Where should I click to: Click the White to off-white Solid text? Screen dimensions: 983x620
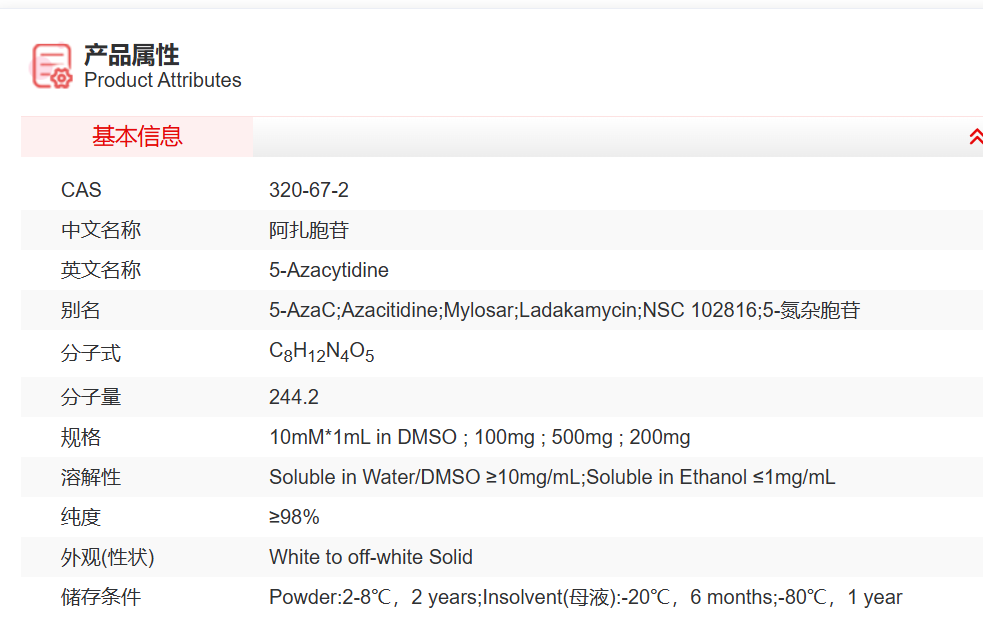pos(371,557)
